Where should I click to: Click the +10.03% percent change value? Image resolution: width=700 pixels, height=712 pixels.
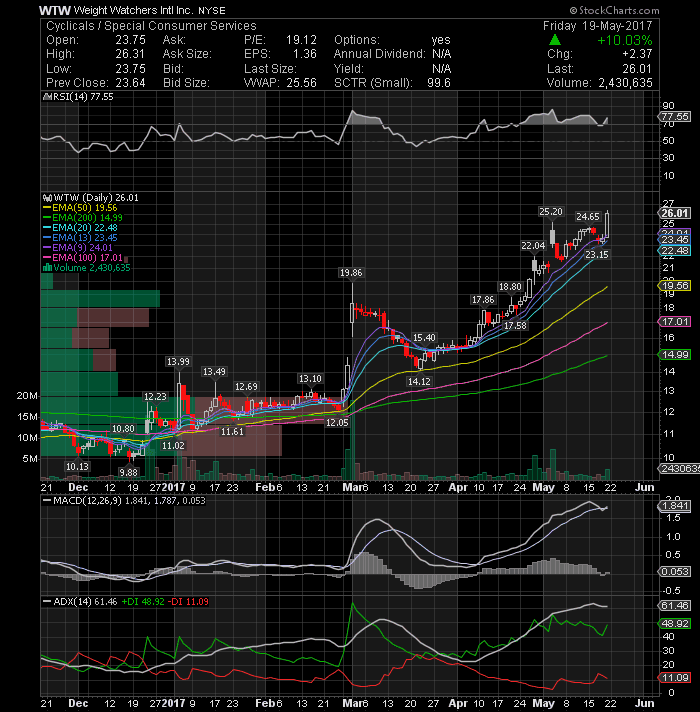click(625, 40)
